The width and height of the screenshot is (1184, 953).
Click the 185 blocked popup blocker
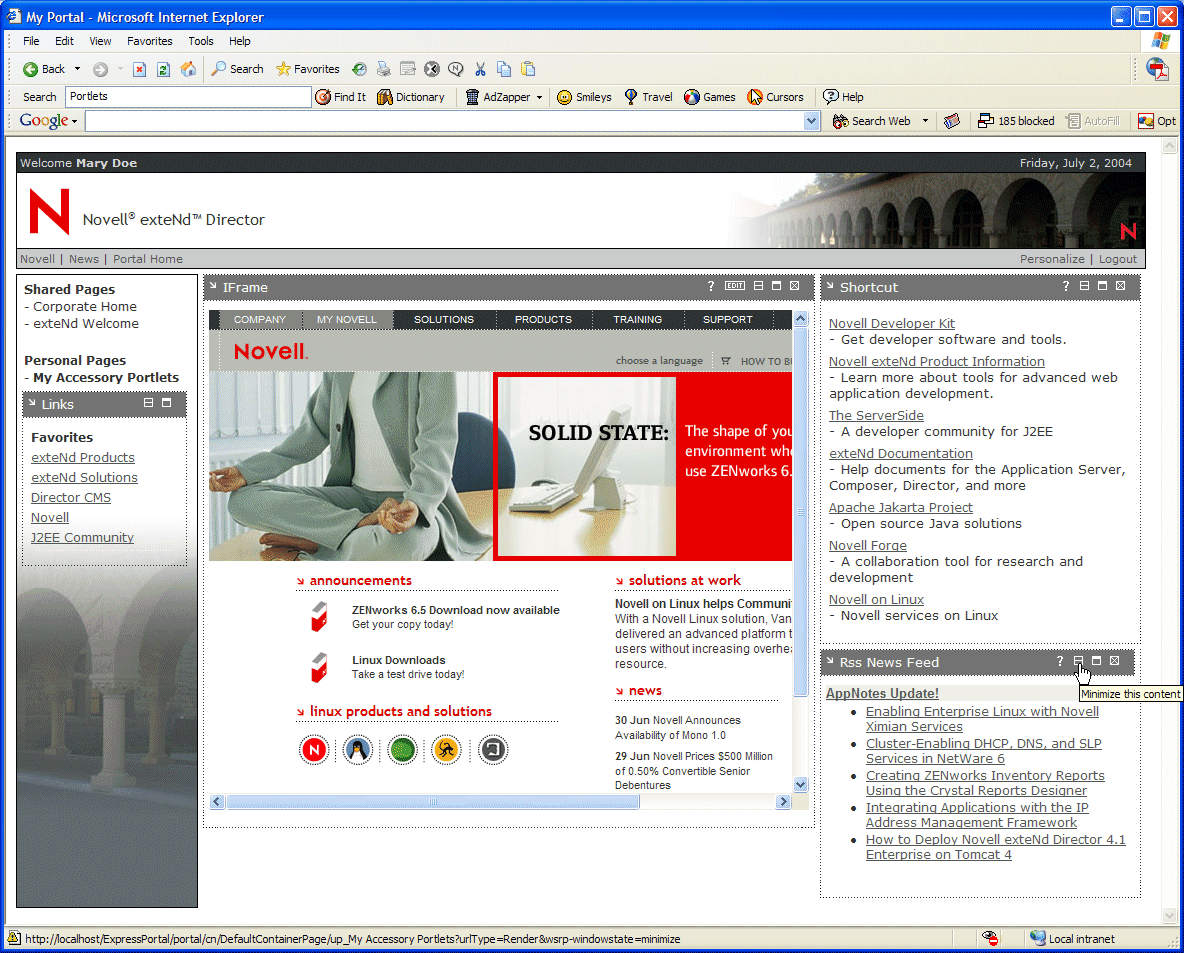[x=1016, y=121]
